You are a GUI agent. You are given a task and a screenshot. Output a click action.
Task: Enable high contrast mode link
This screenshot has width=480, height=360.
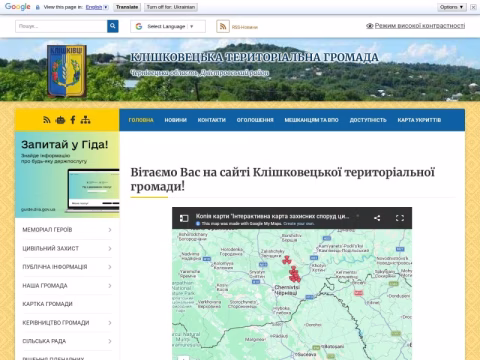click(415, 26)
